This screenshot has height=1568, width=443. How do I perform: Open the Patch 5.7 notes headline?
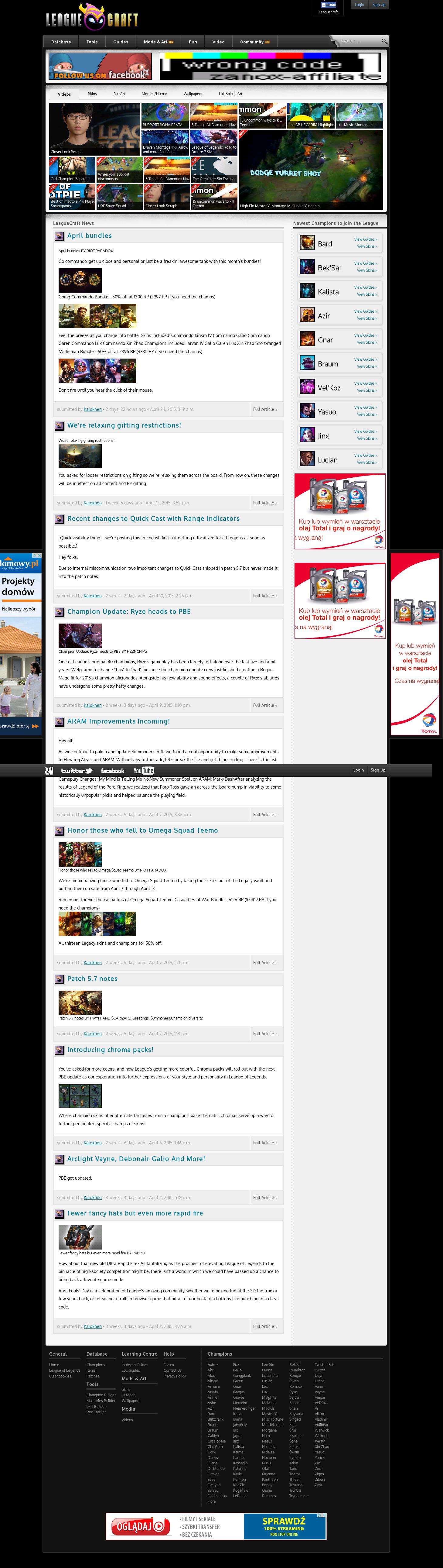(93, 979)
